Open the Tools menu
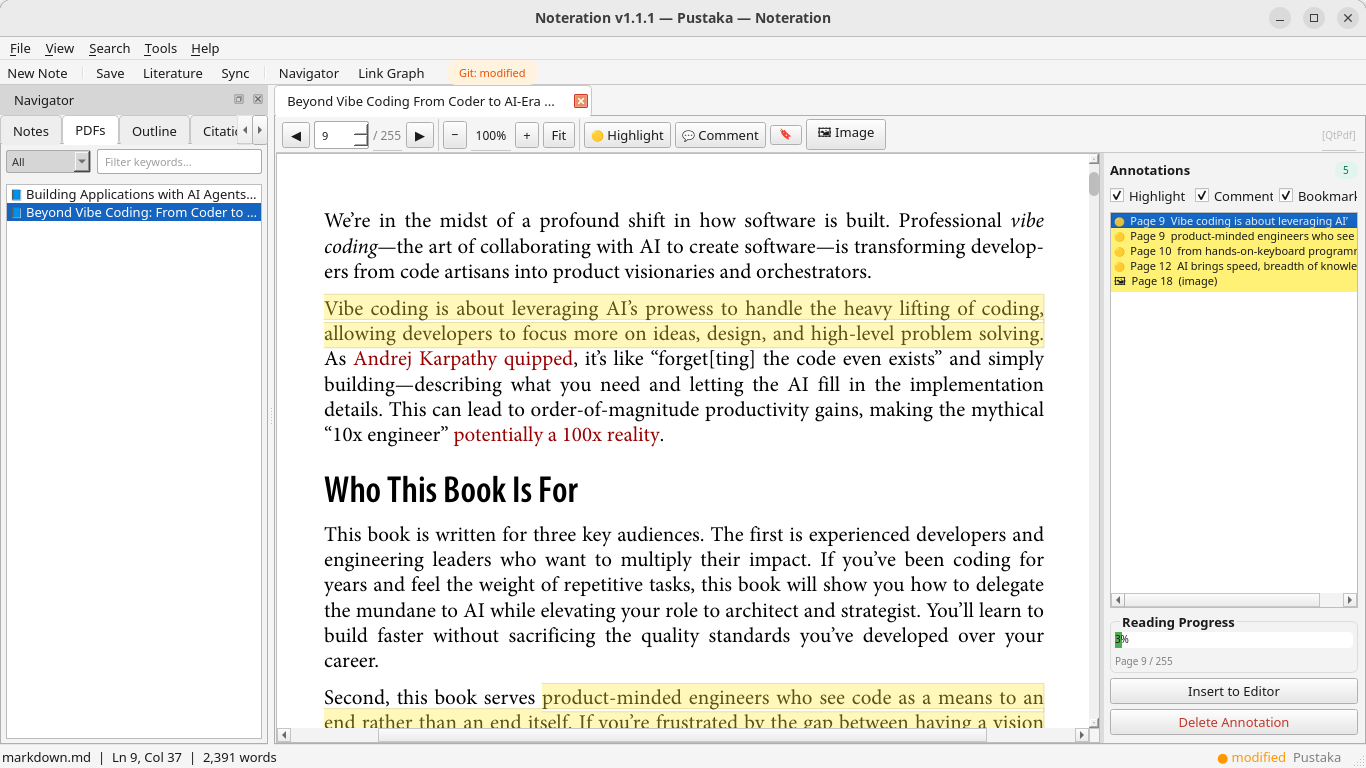Image resolution: width=1366 pixels, height=768 pixels. tap(160, 48)
